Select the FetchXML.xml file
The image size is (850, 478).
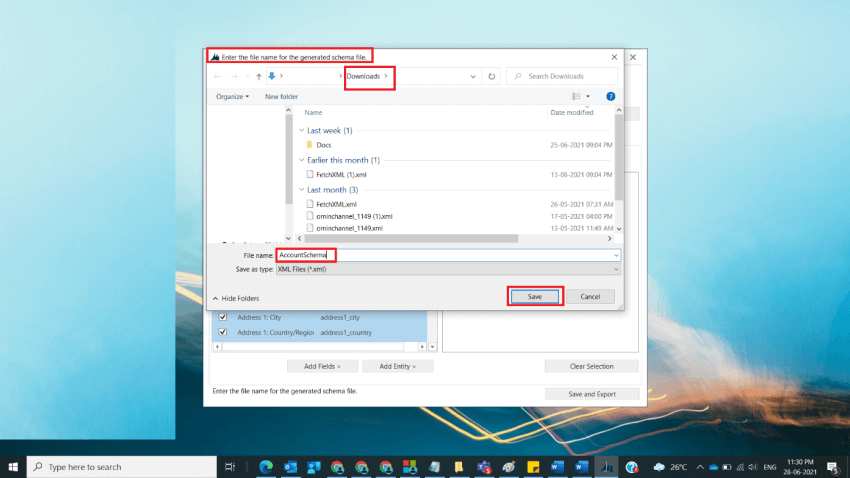coord(336,204)
